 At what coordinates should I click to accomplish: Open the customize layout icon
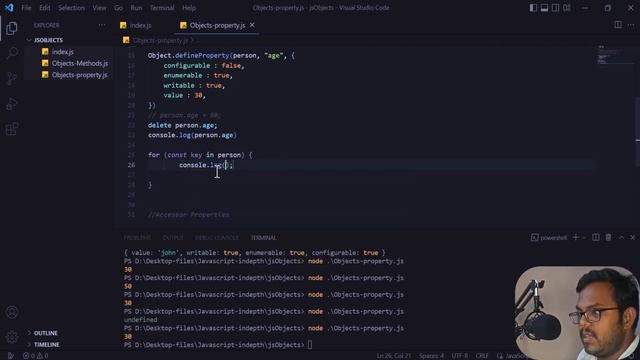(x=567, y=8)
